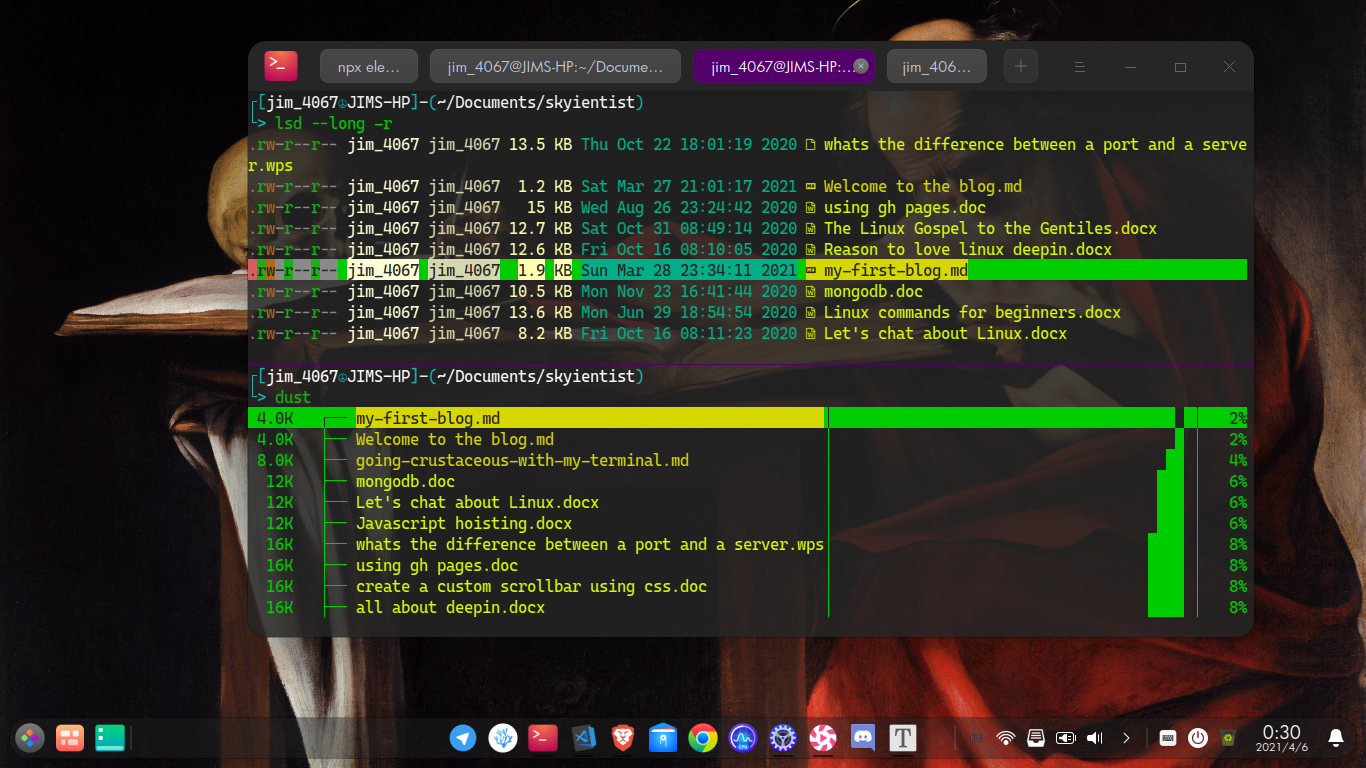Open the deepin Launcher
This screenshot has height=768, width=1366.
click(29, 738)
